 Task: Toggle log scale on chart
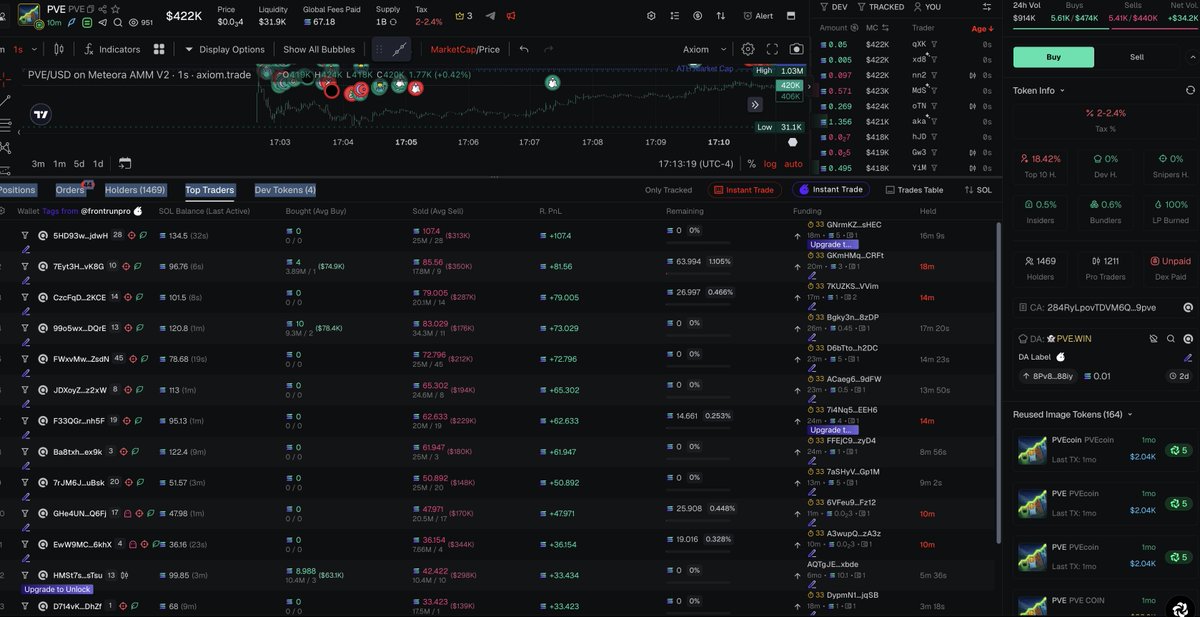[x=770, y=164]
